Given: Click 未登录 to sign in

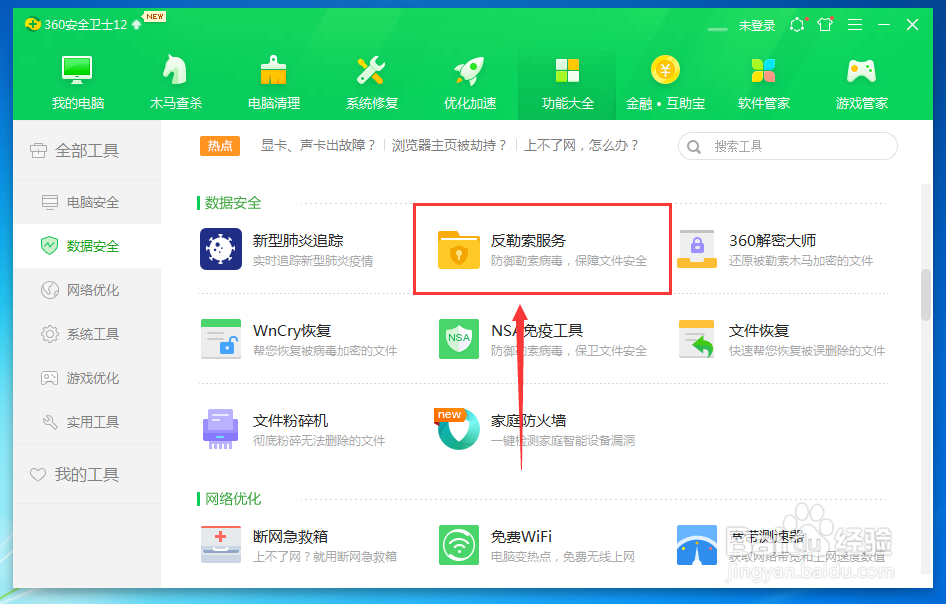Looking at the screenshot, I should point(757,25).
